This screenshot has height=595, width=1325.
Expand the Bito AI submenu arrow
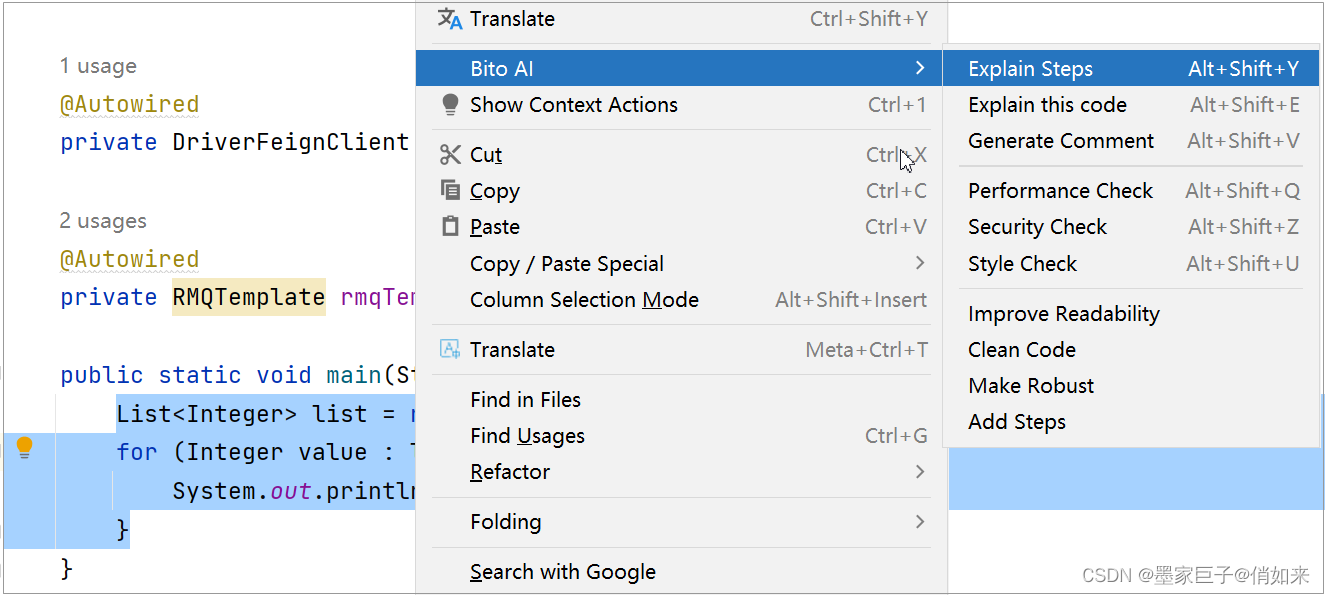[x=919, y=68]
